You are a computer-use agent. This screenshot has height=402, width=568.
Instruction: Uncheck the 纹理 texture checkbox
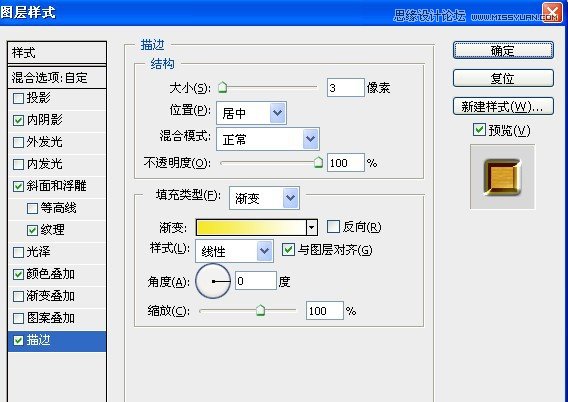tap(32, 230)
